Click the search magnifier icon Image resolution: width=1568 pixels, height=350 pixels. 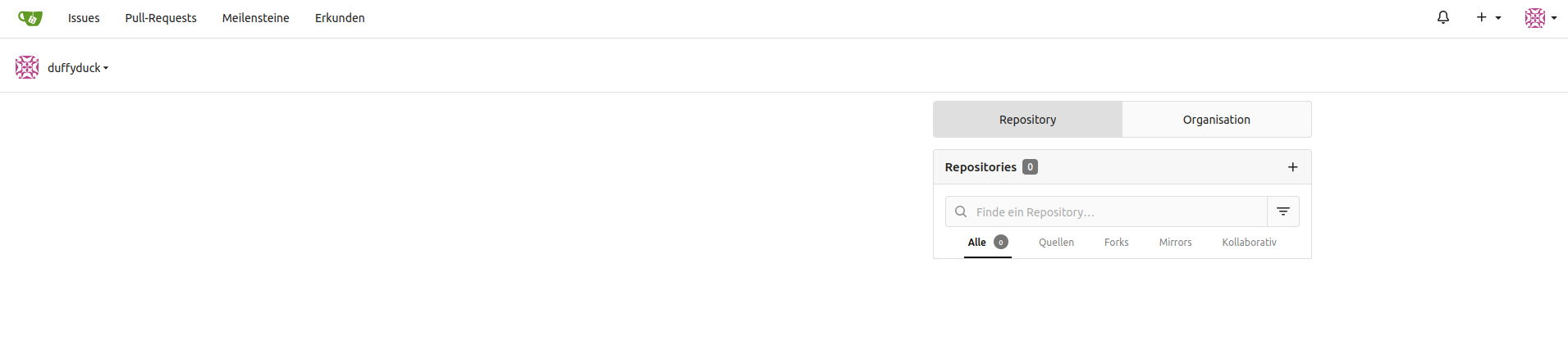click(961, 211)
